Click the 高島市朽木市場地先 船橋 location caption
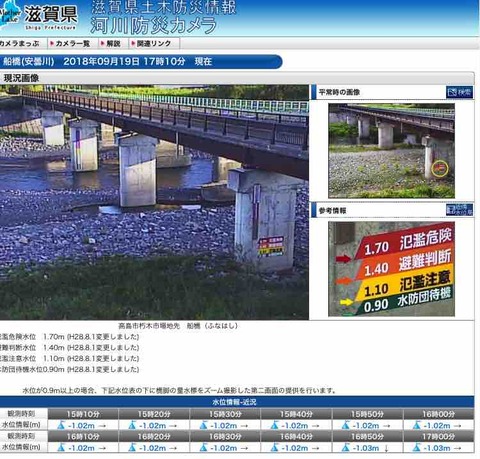This screenshot has width=480, height=459. click(178, 326)
